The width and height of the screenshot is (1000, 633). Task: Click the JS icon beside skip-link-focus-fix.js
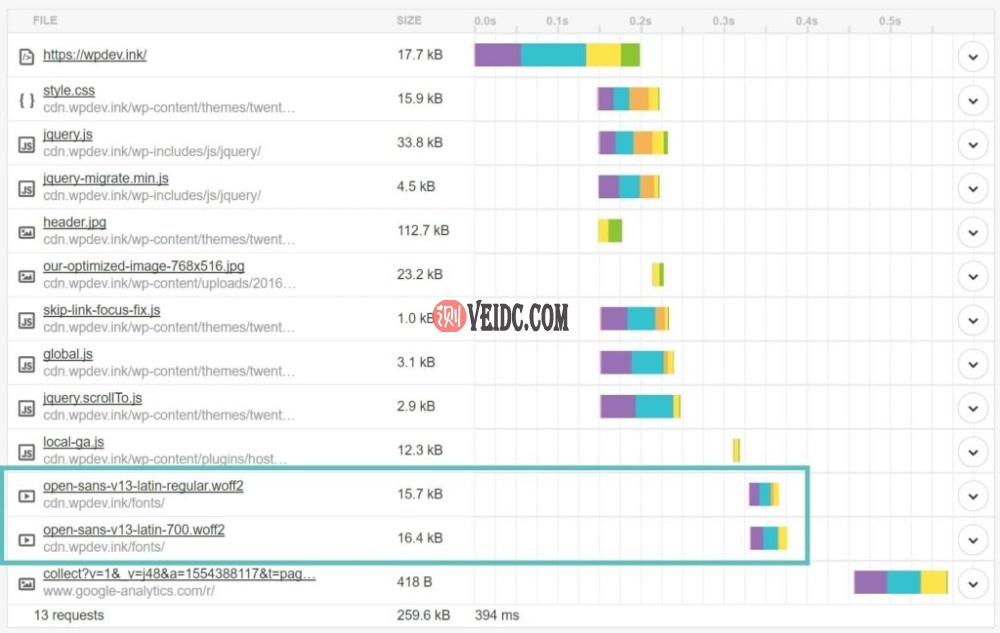point(26,321)
